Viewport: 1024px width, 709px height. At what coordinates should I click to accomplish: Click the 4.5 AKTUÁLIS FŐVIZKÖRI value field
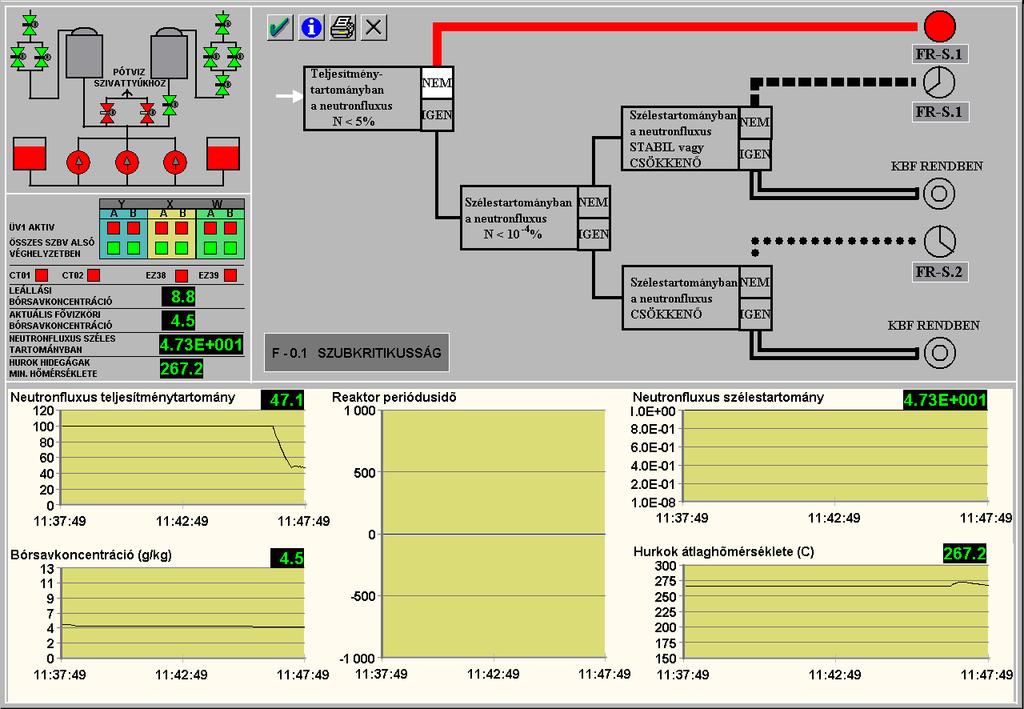pos(179,321)
